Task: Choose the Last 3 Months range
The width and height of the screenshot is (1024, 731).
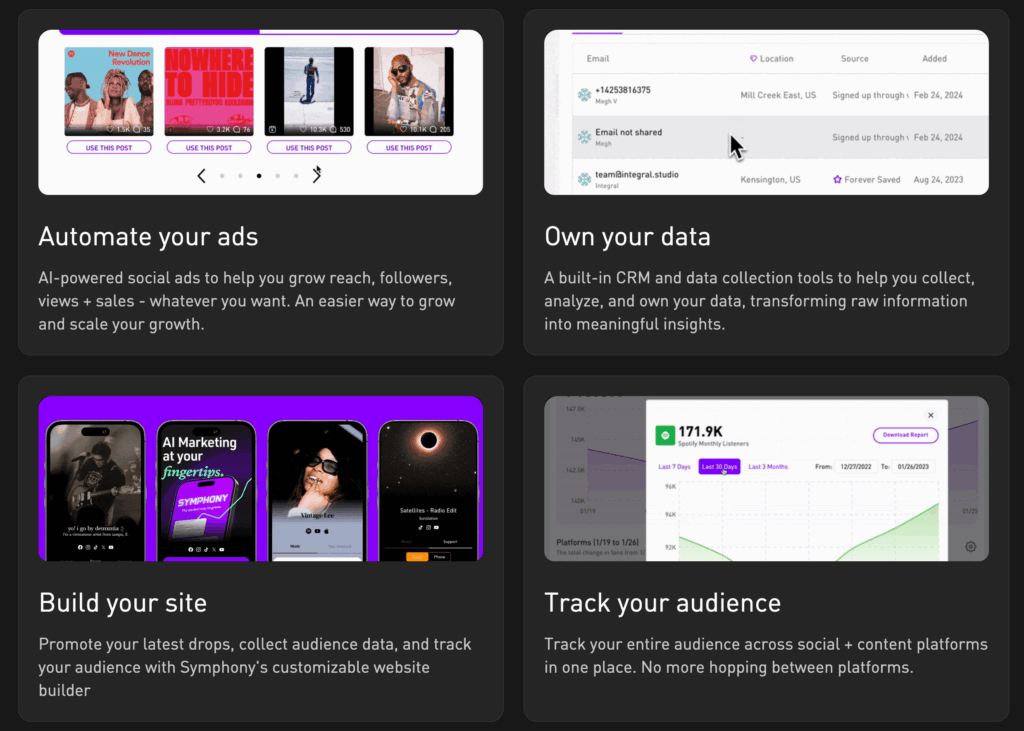Action: point(768,467)
